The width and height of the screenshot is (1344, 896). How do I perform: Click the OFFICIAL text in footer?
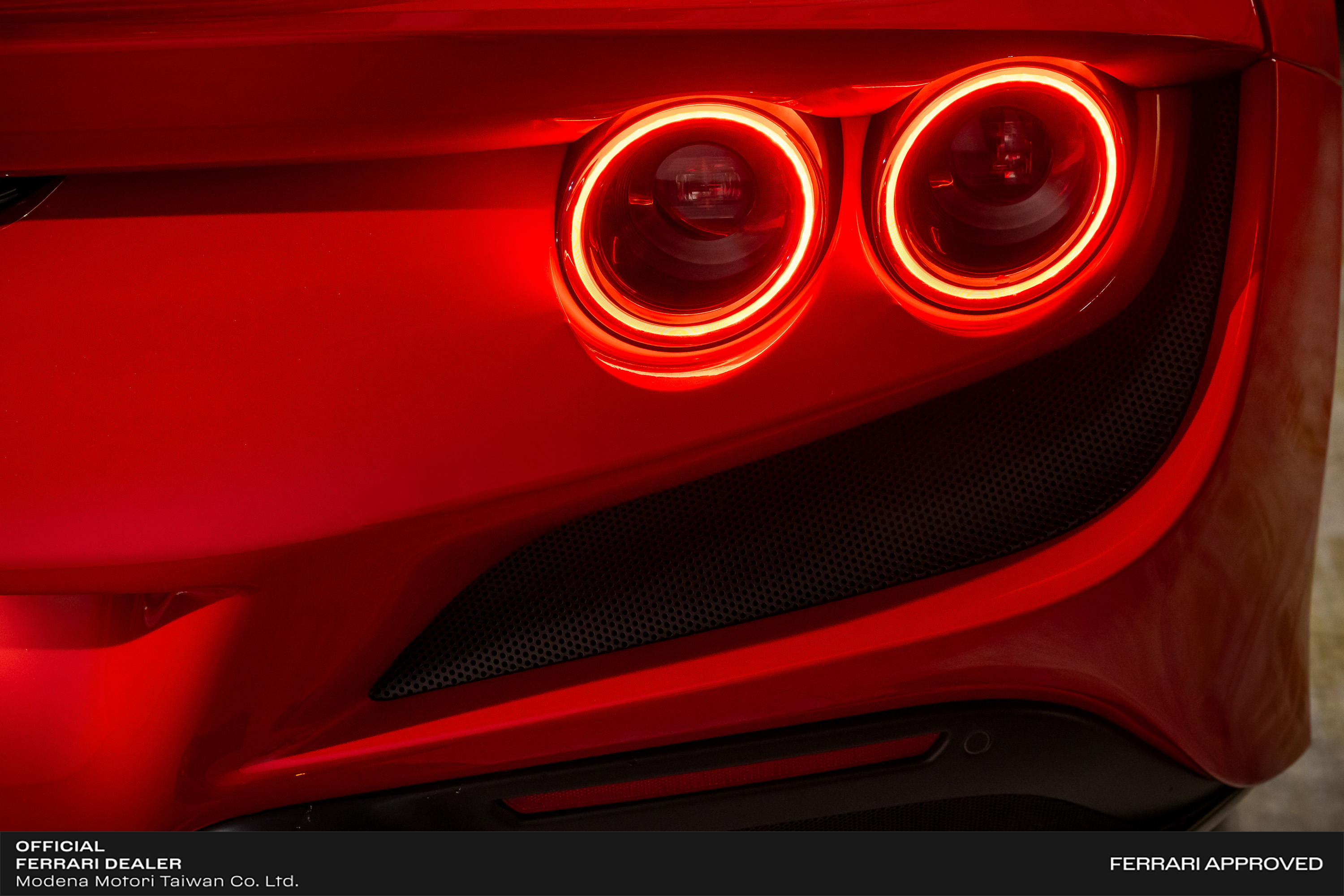coord(60,846)
